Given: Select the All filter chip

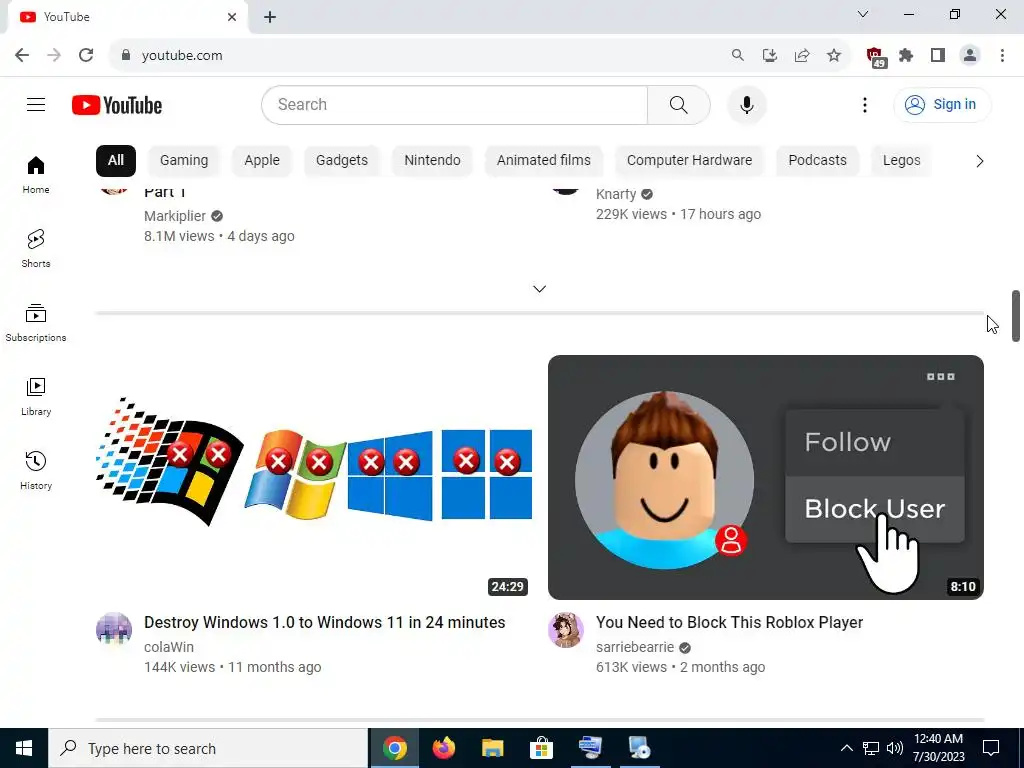Looking at the screenshot, I should [116, 161].
